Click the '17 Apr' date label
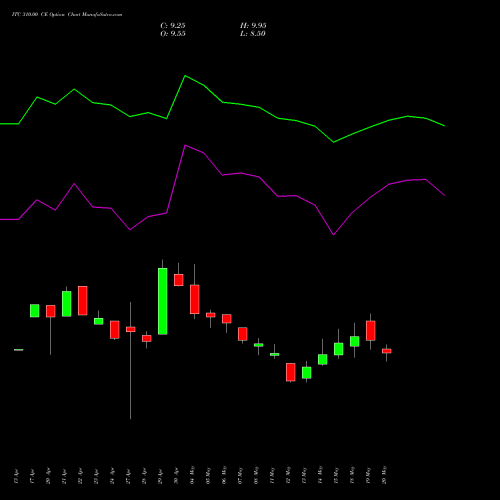This screenshot has width=500, height=500. click(x=32, y=477)
